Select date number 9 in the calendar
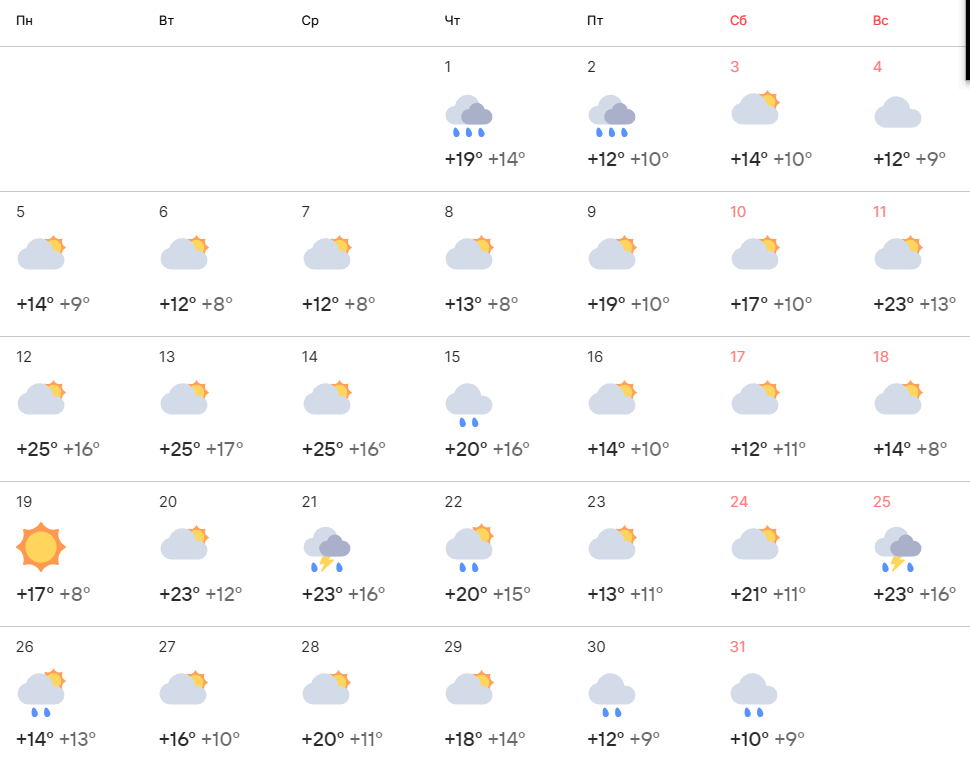The image size is (970, 766). tap(592, 212)
